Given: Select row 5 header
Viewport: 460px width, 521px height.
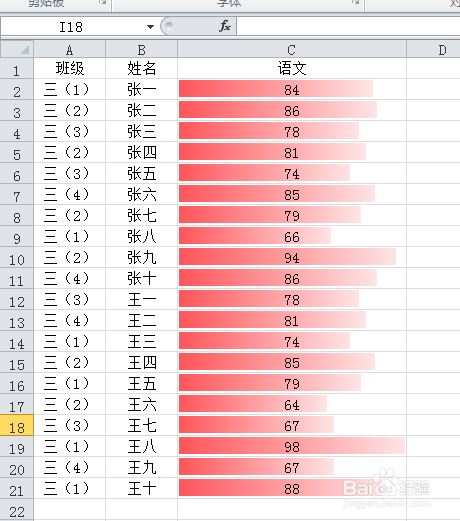Looking at the screenshot, I should (x=17, y=153).
